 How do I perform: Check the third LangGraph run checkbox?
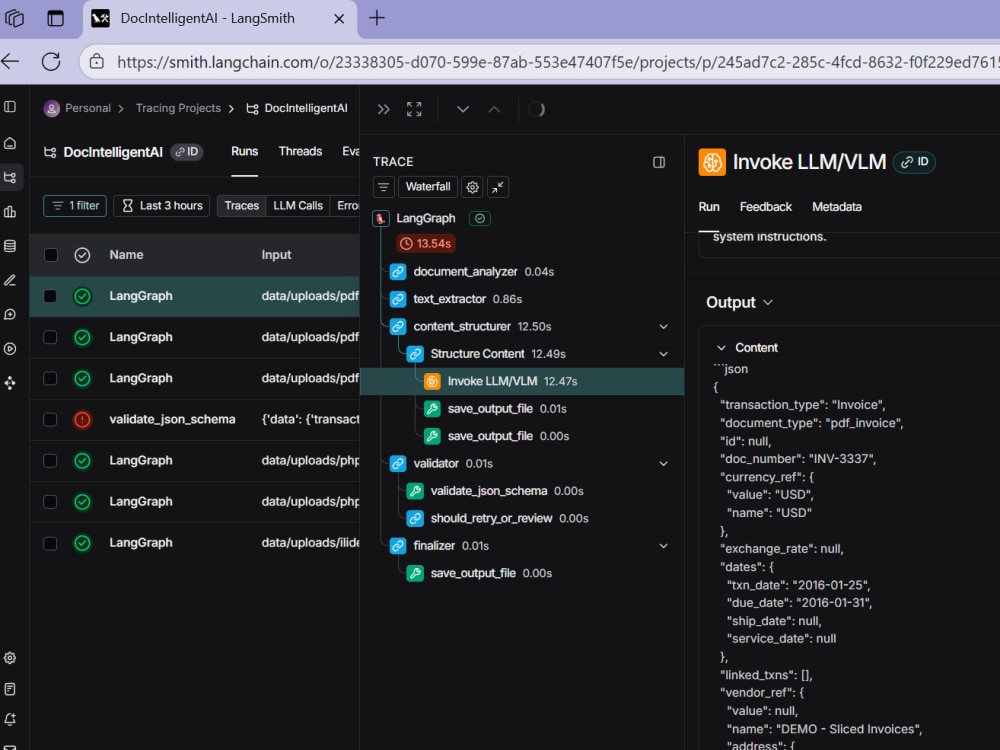point(50,378)
